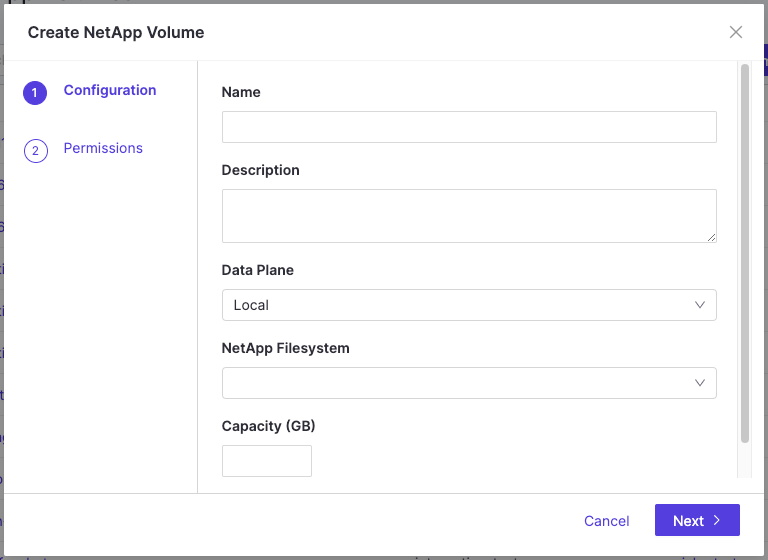
Task: Click the dialog's vertical scrollbar
Action: click(744, 253)
